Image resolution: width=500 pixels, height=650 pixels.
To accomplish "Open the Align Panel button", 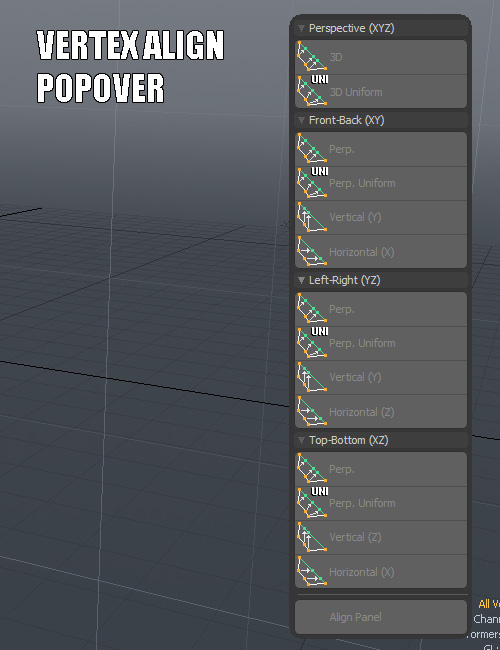I will (381, 617).
